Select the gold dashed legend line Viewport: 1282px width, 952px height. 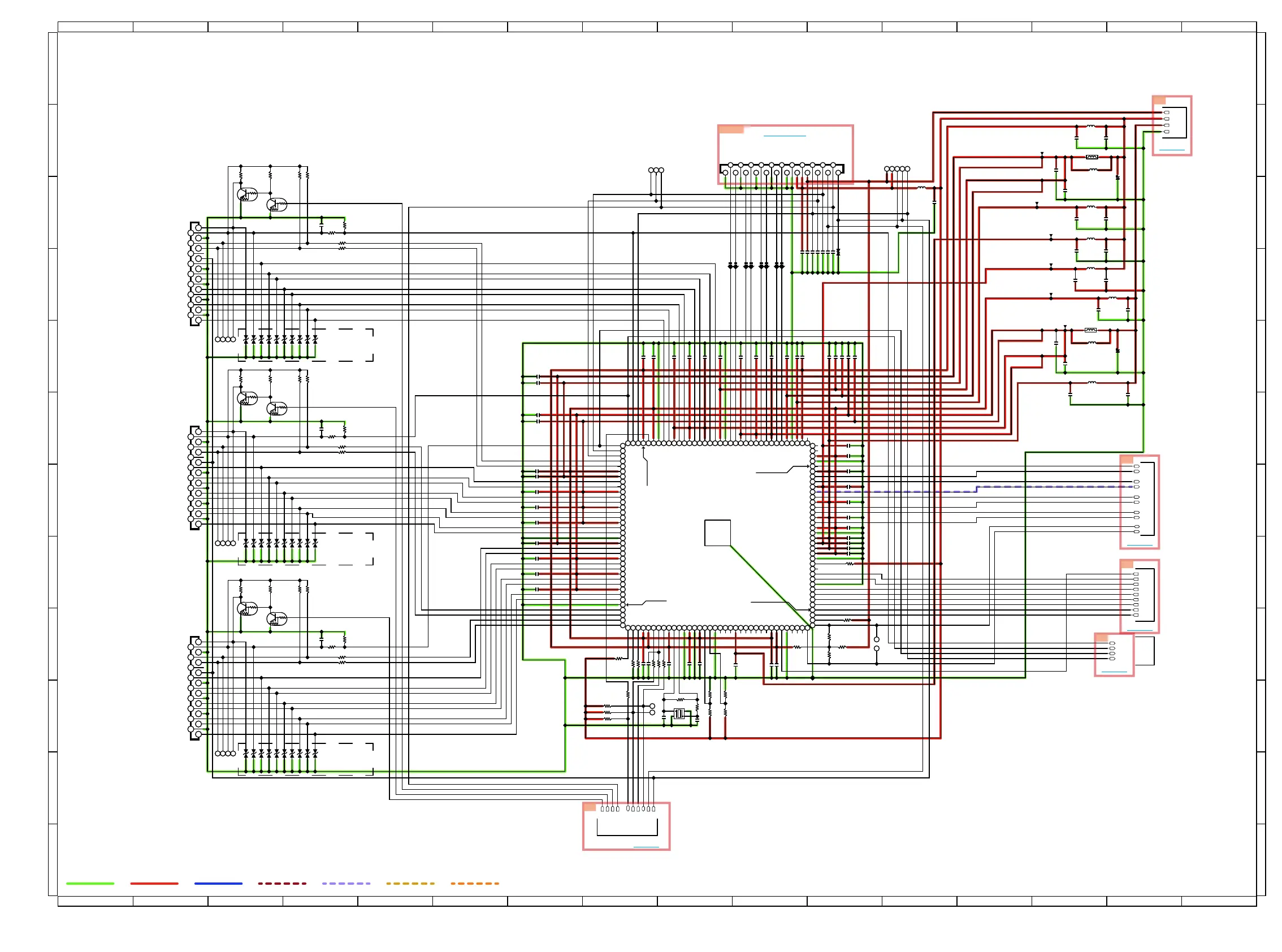(410, 883)
